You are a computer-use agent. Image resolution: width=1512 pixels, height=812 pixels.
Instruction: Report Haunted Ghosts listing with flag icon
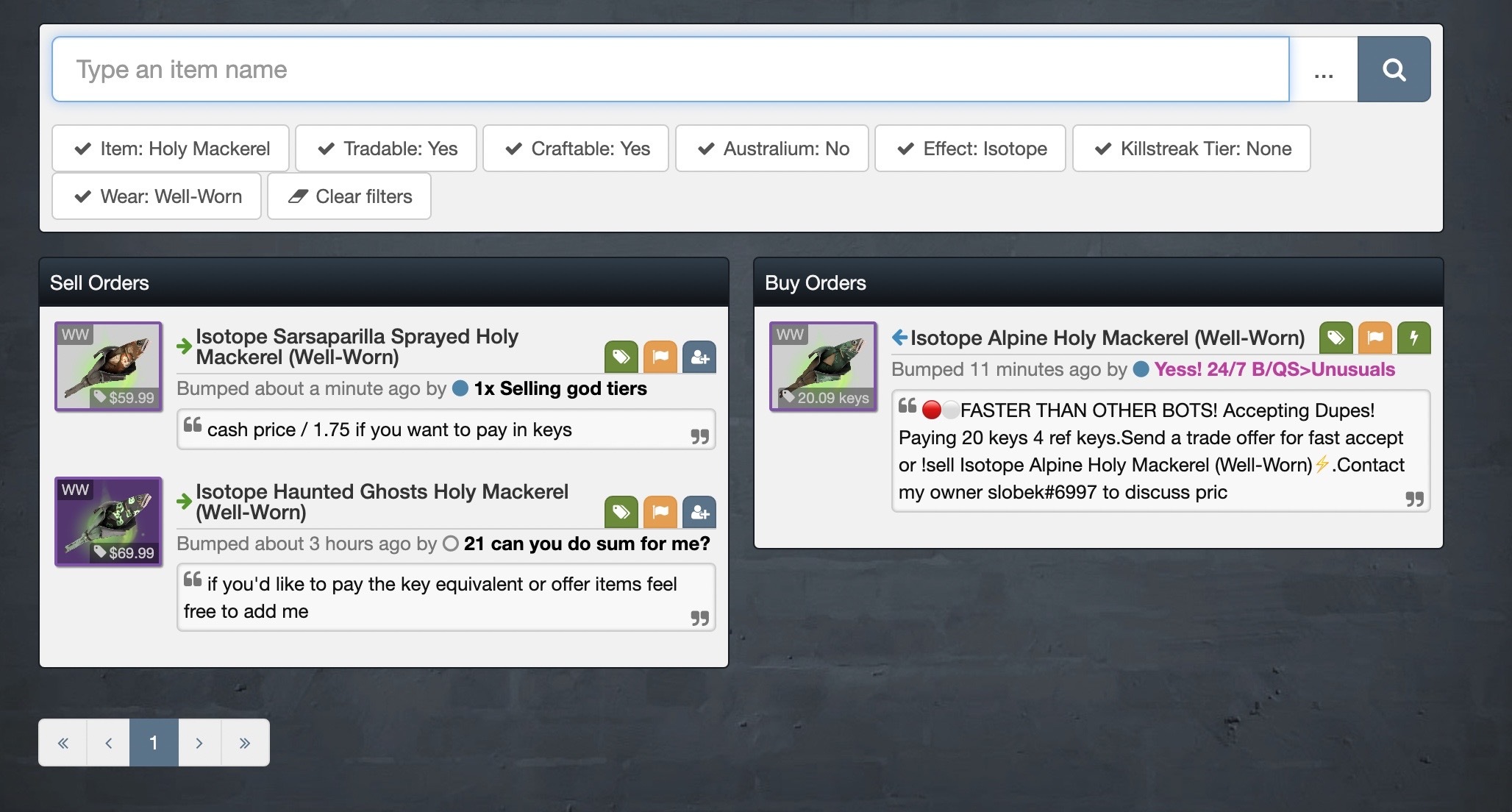[660, 513]
